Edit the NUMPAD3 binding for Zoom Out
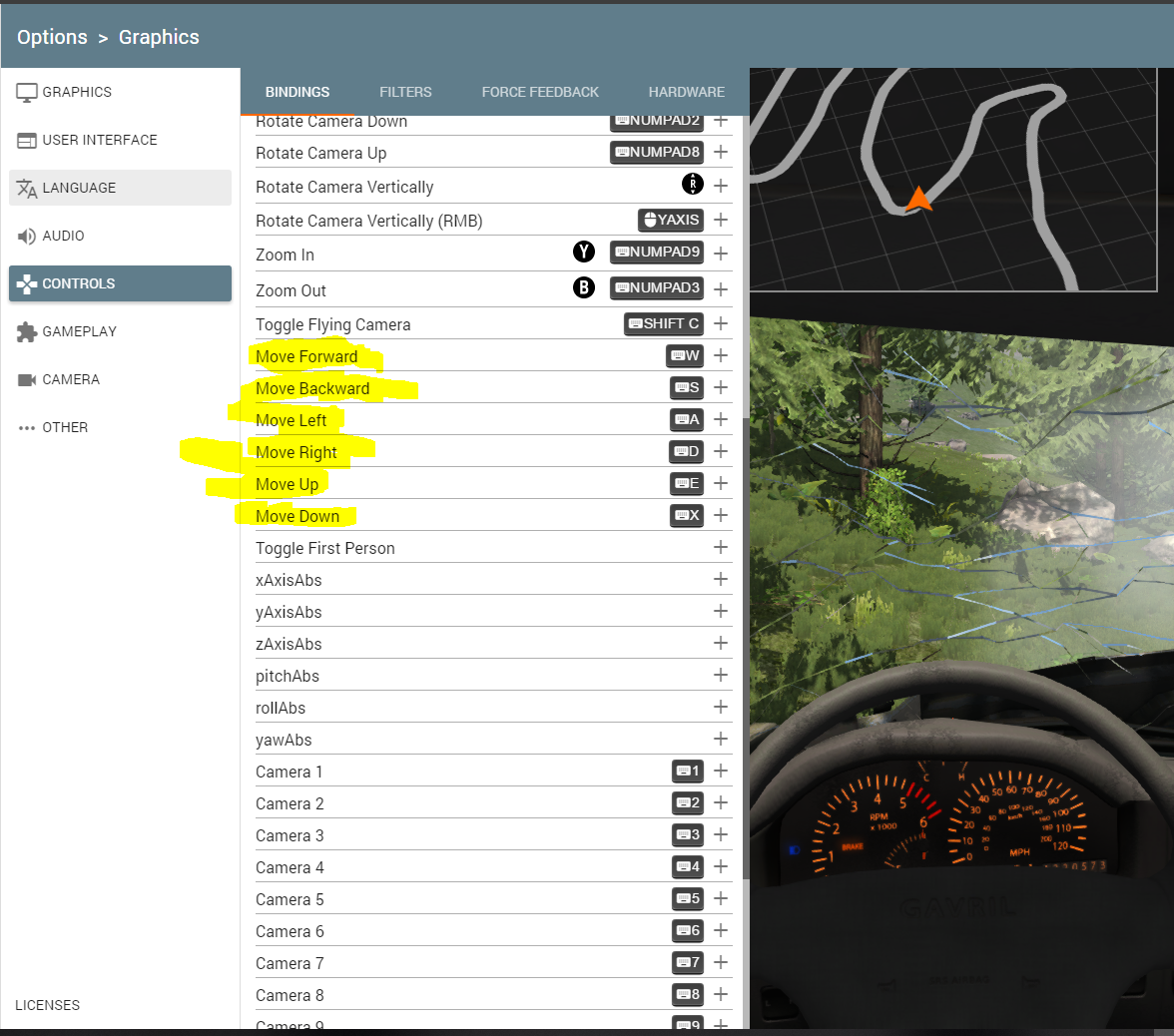1174x1036 pixels. 657,288
